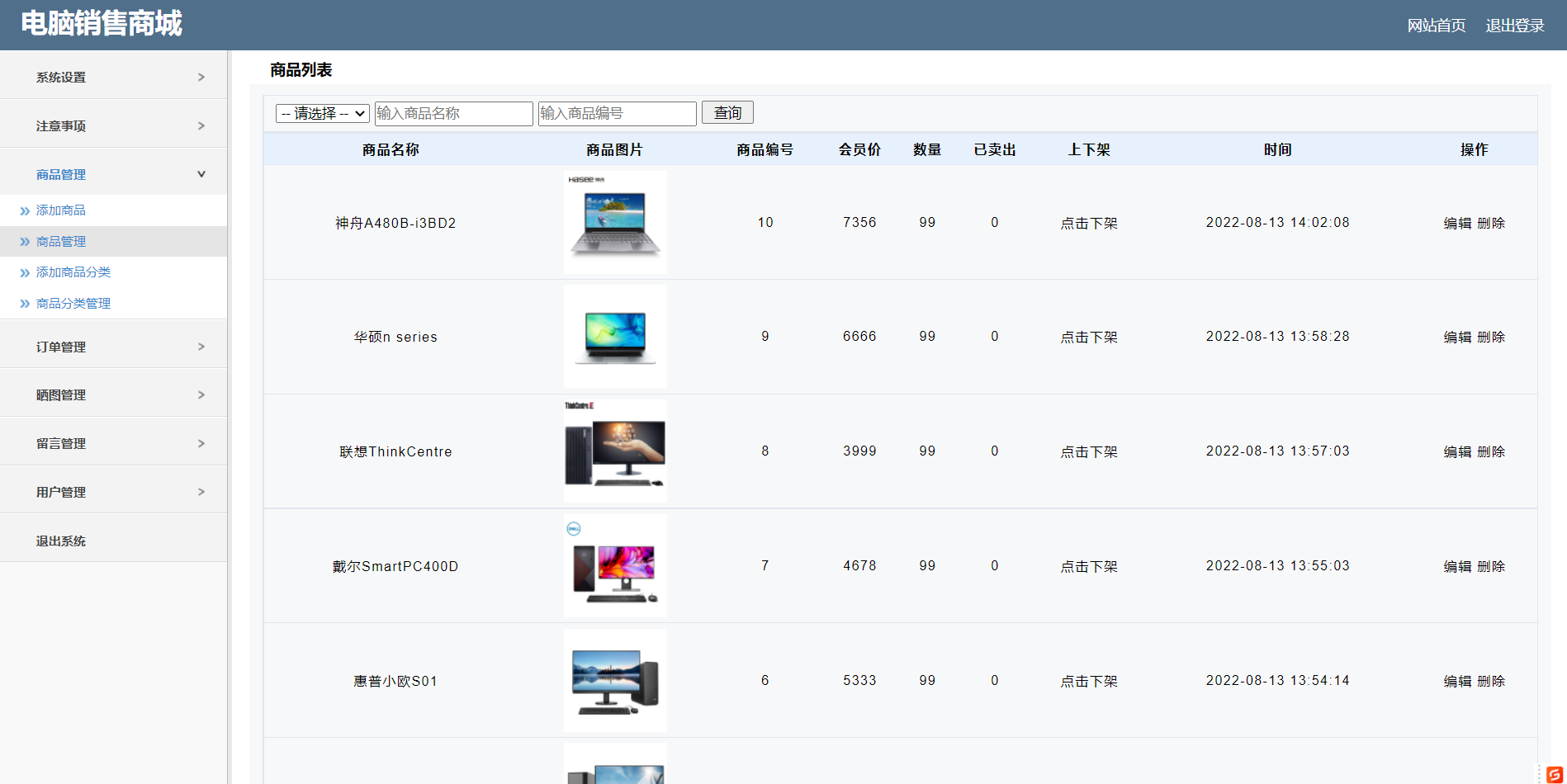Screen dimensions: 1567x784
Task: Click the double-arrow icon beside 添加商品
Action: 25,211
